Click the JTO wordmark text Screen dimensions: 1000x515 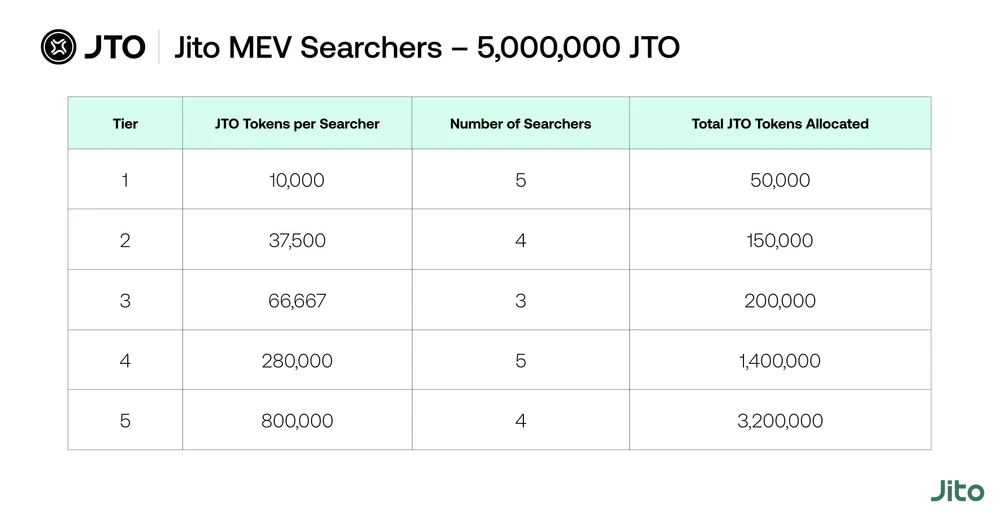(115, 47)
